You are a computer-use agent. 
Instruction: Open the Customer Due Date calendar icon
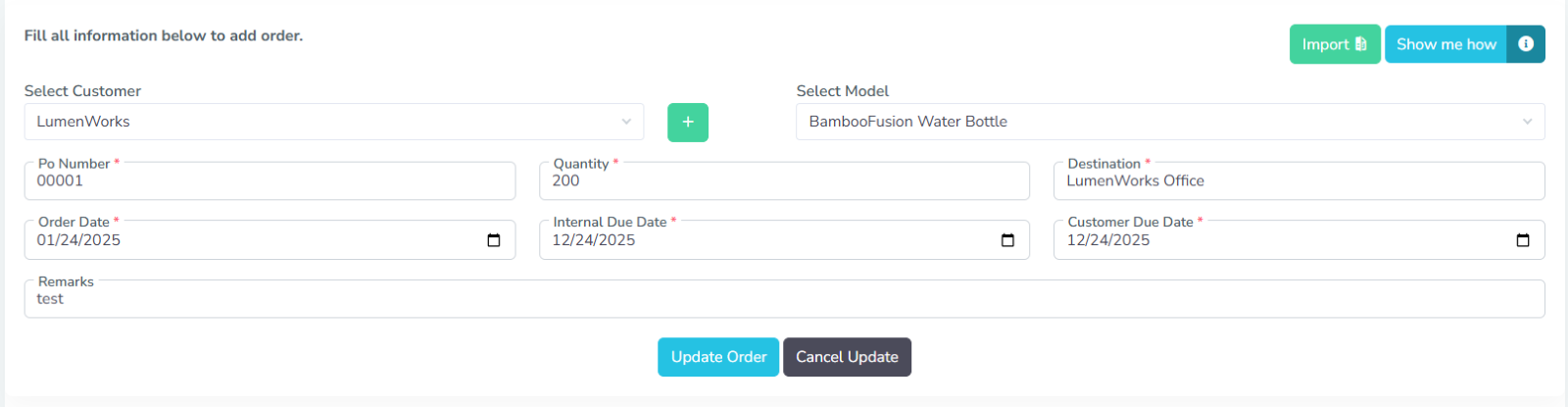coord(1523,240)
